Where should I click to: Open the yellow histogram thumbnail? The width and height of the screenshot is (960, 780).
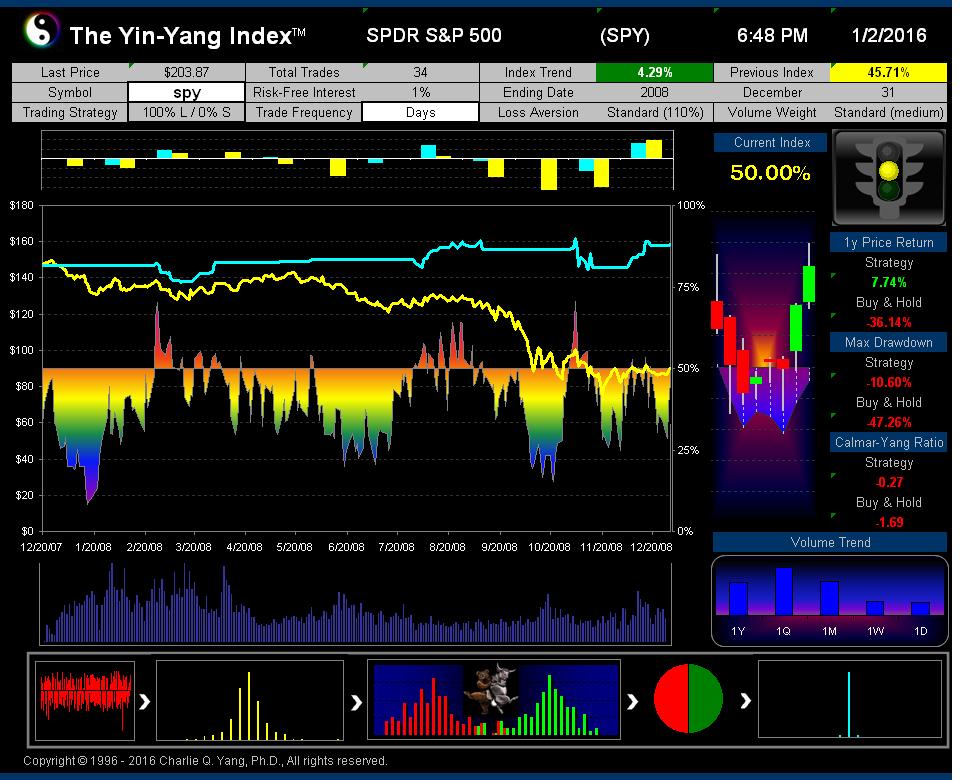click(250, 700)
